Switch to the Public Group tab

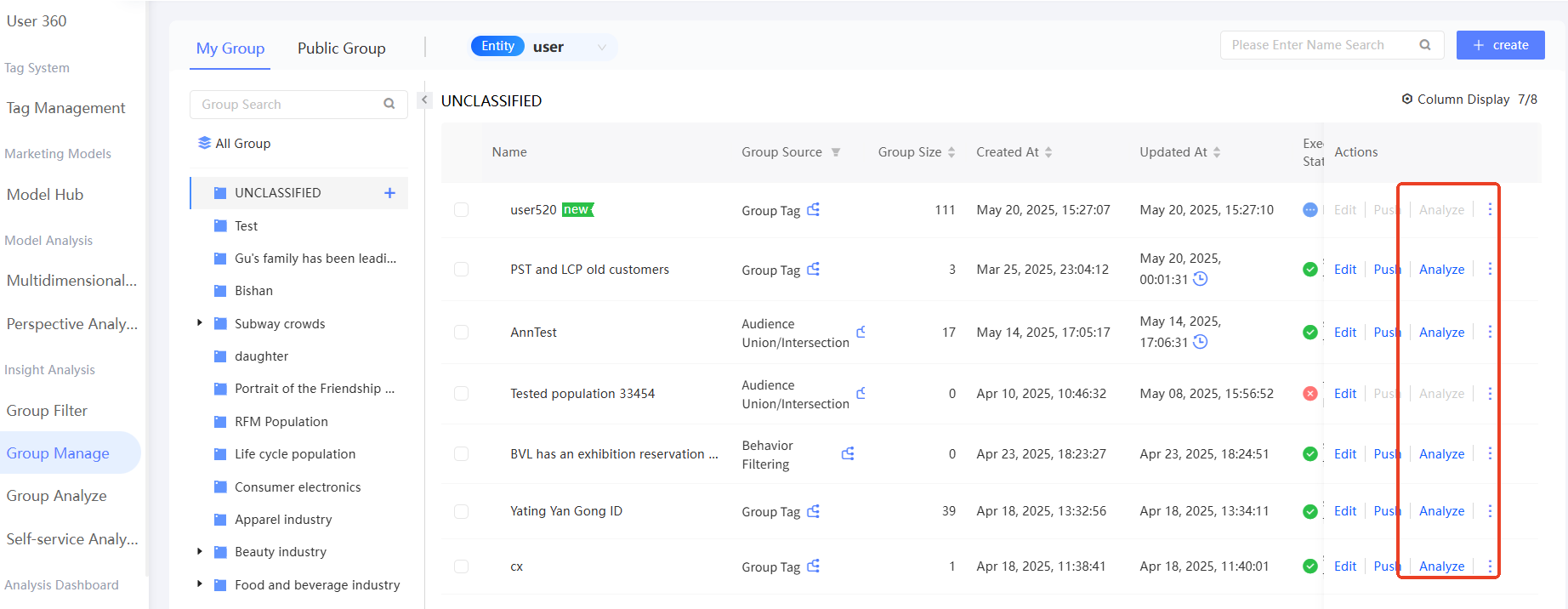click(x=341, y=48)
